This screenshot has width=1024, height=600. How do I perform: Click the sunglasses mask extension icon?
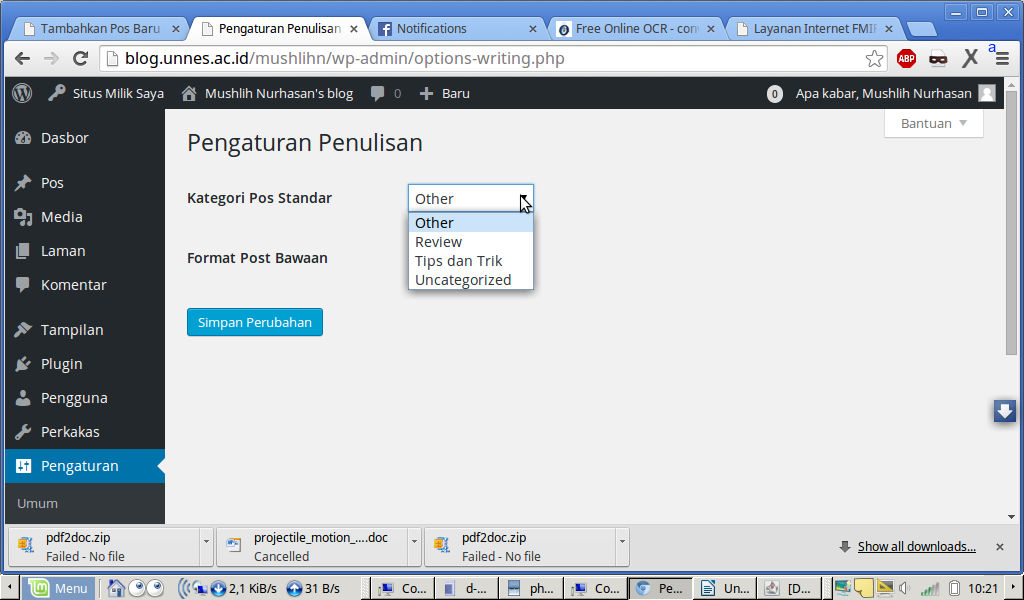938,59
